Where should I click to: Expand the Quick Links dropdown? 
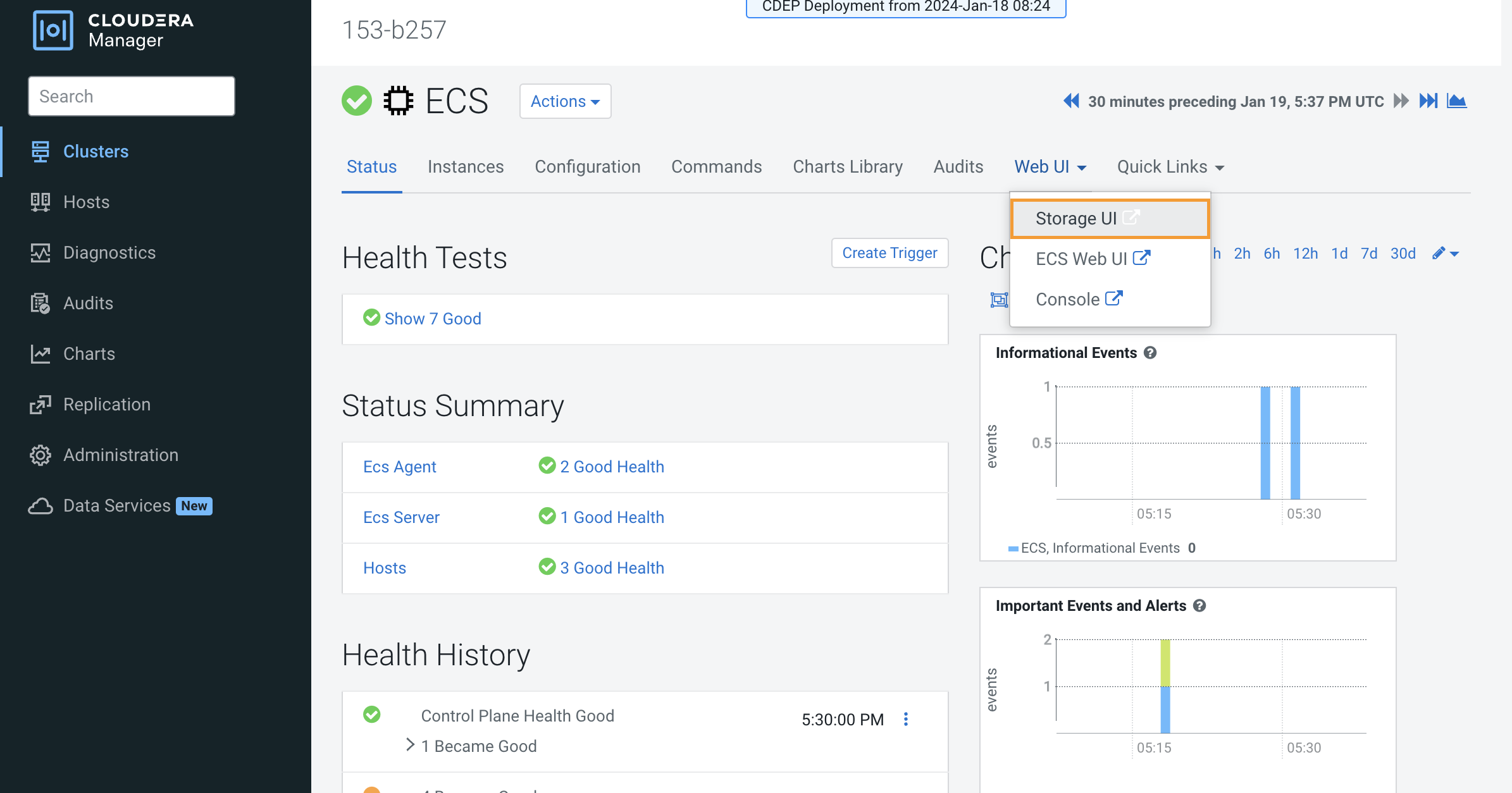1170,167
